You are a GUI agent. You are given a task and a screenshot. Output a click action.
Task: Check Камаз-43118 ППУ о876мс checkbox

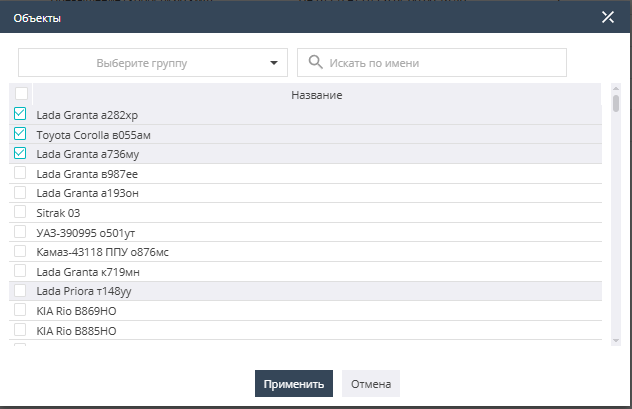(20, 251)
